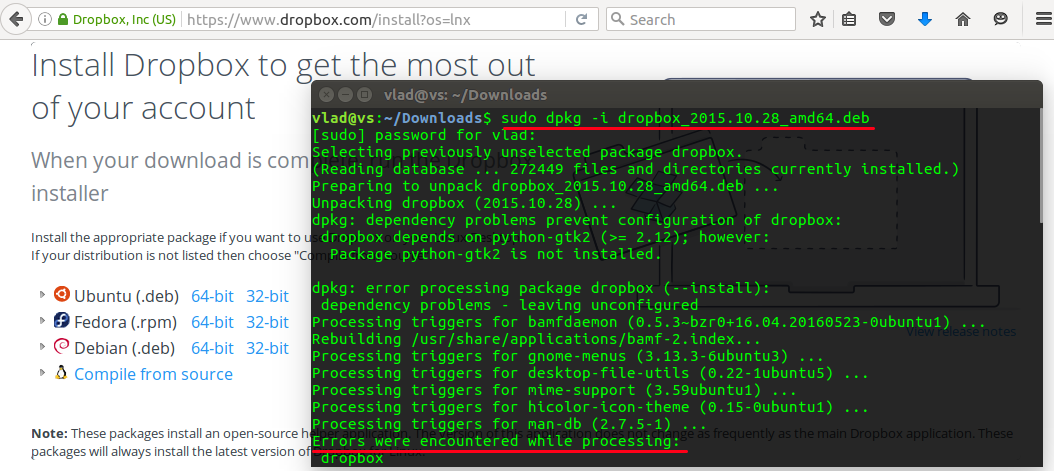Screen dimensions: 1054x471
Task: Expand the Debian (.deb) row triangle
Action: 42,347
